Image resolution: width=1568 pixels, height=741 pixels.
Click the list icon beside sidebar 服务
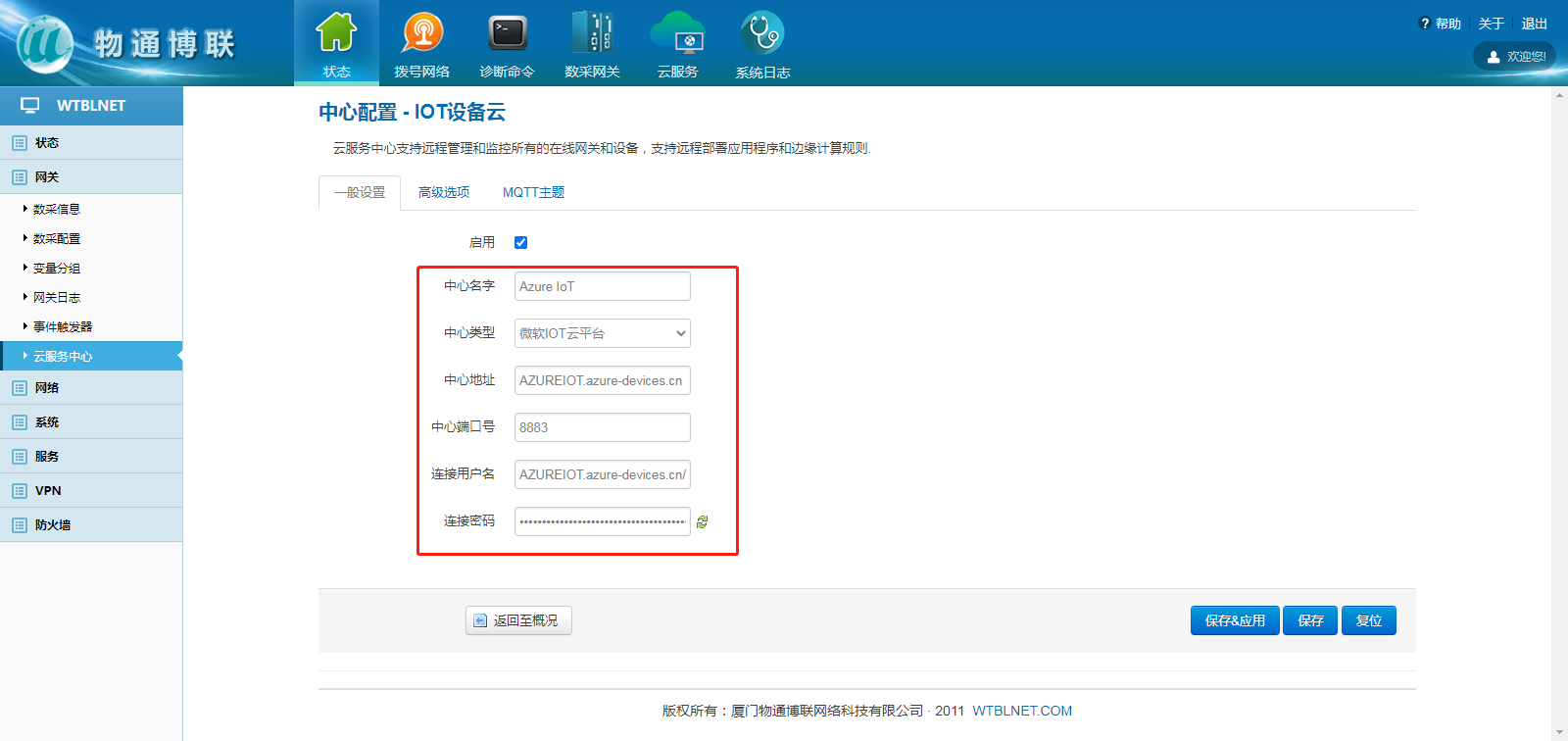point(20,457)
